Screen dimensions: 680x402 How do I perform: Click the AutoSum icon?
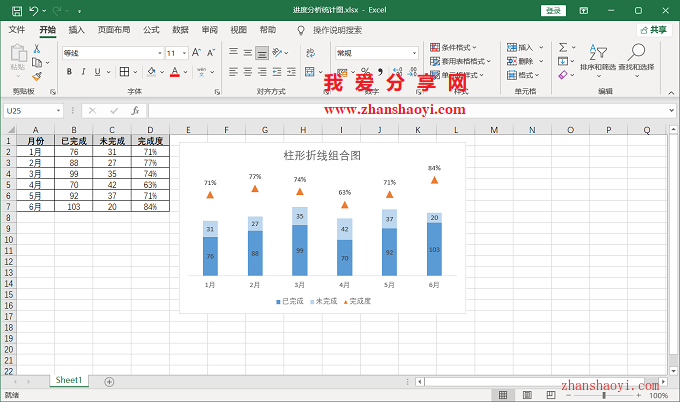click(x=563, y=47)
